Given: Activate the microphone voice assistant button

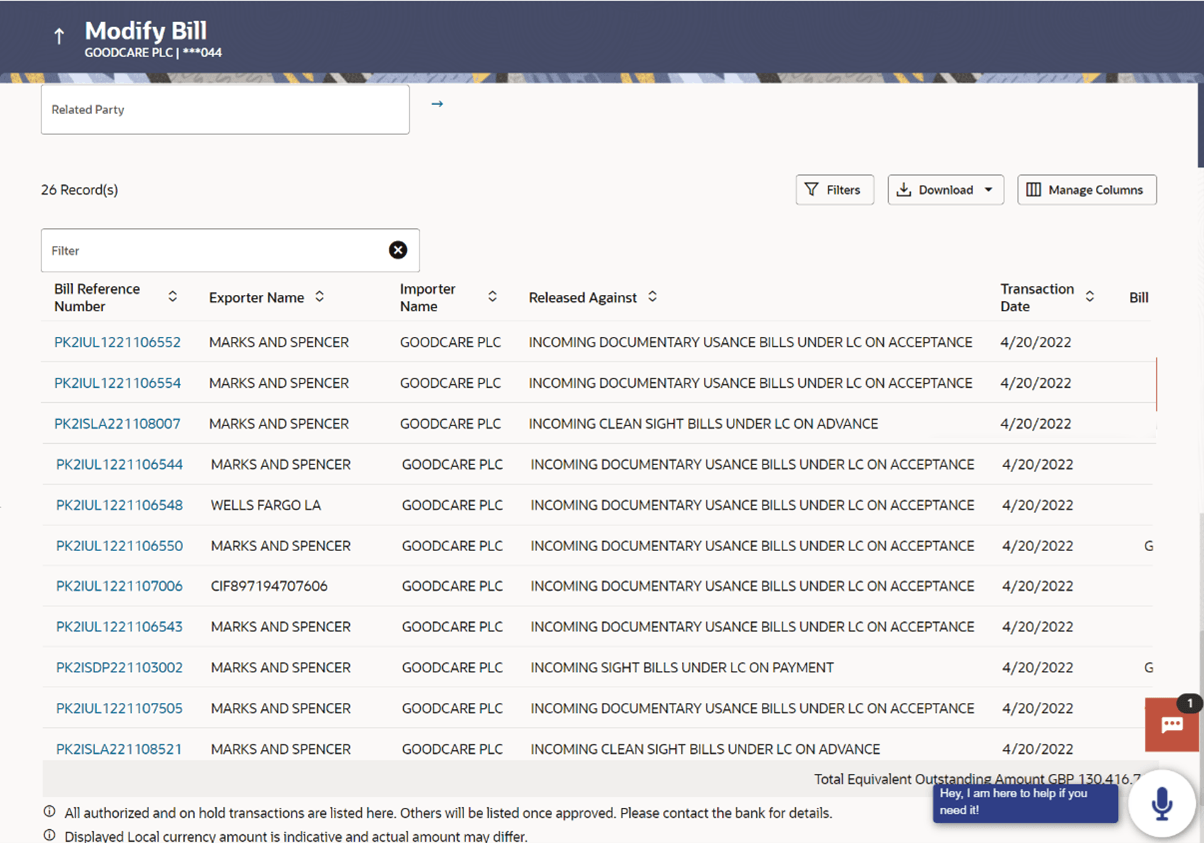Looking at the screenshot, I should 1162,802.
